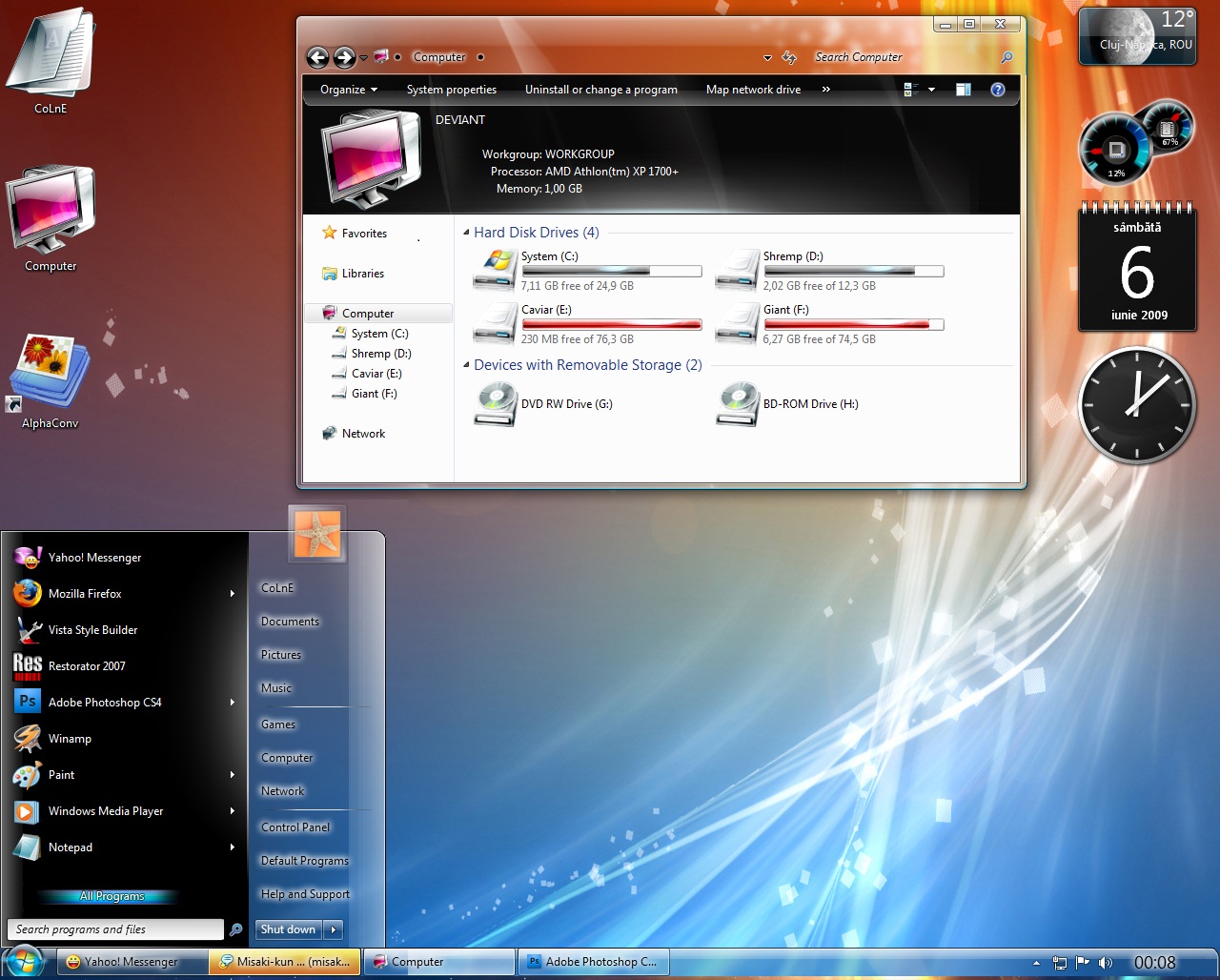This screenshot has width=1220, height=980.
Task: Open the Organize dropdown menu
Action: [x=349, y=90]
